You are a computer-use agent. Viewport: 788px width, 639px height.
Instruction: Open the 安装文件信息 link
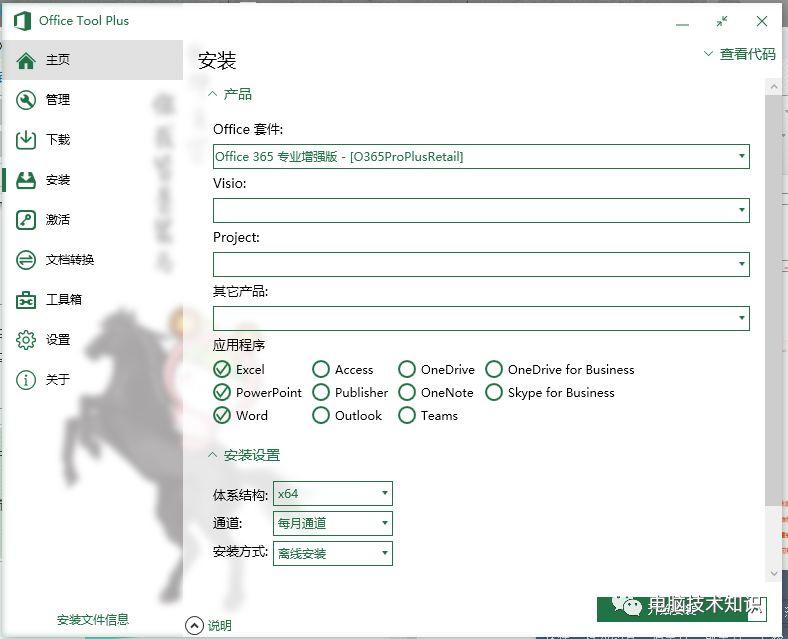click(92, 619)
